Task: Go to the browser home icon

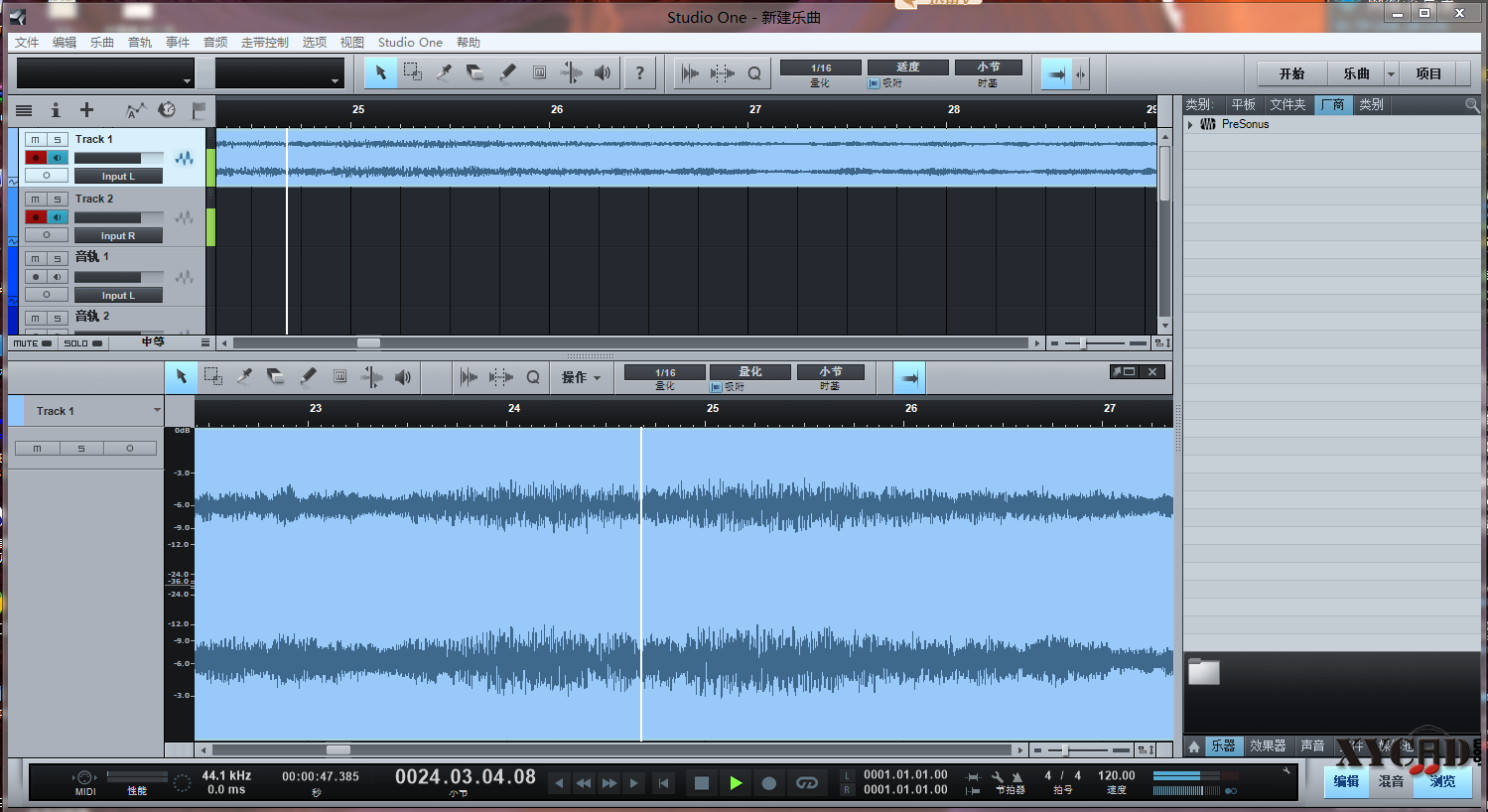Action: tap(1194, 745)
